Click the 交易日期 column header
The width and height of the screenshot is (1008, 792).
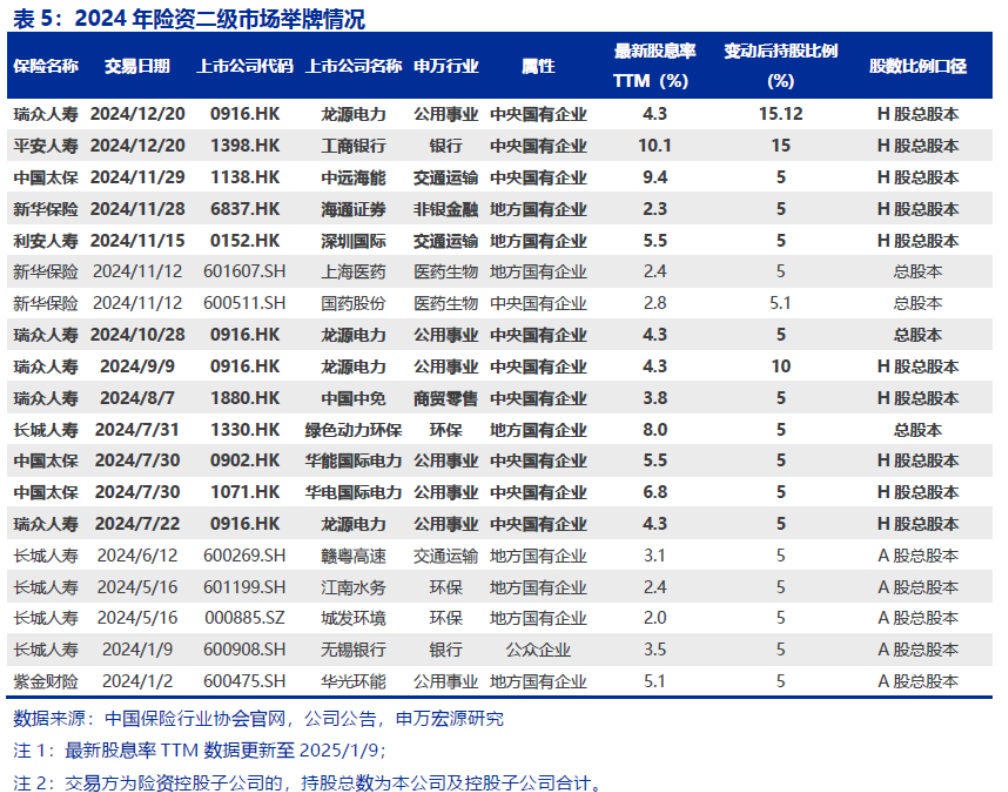click(138, 66)
